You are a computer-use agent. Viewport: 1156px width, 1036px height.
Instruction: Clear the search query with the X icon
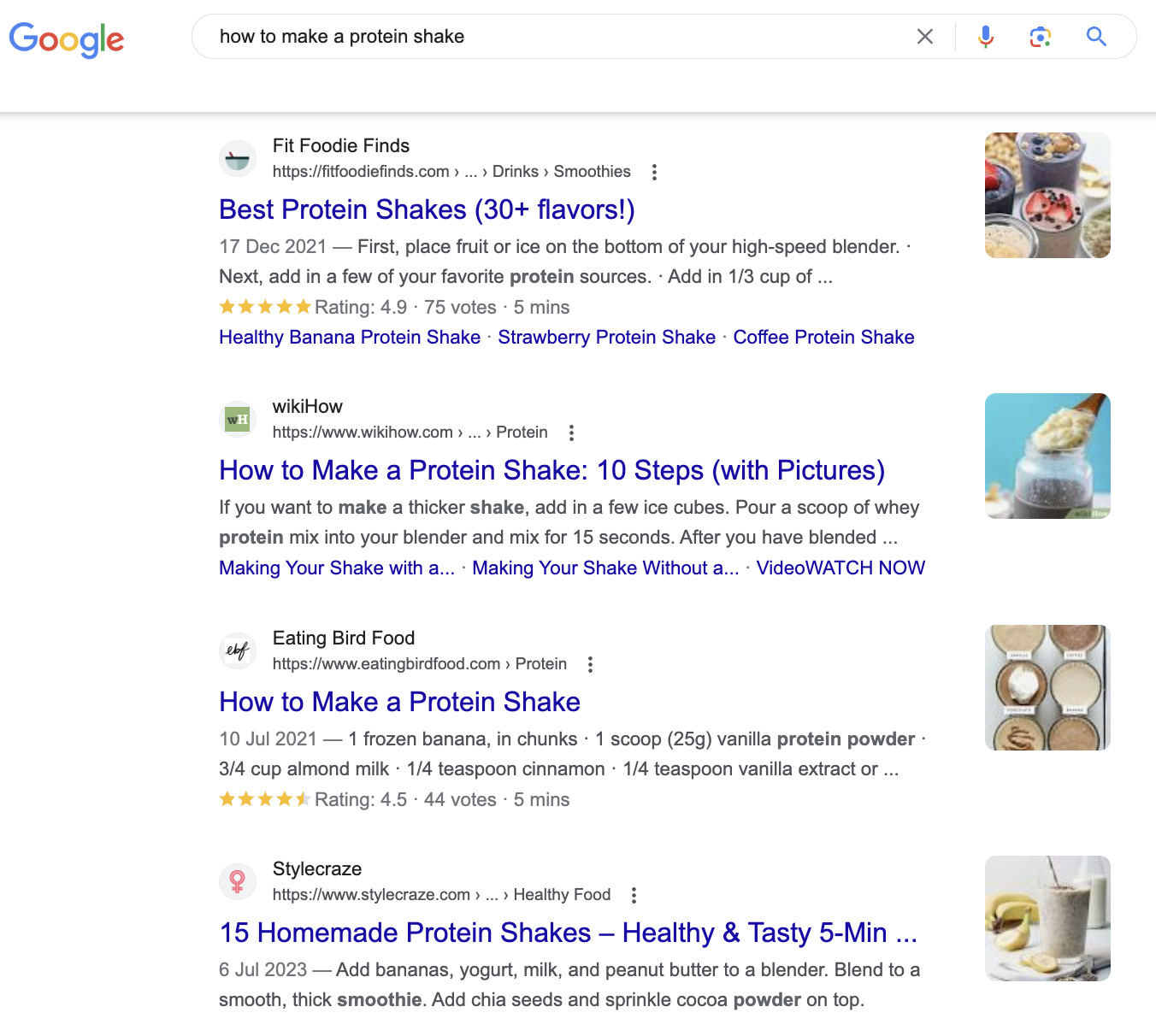[x=925, y=37]
